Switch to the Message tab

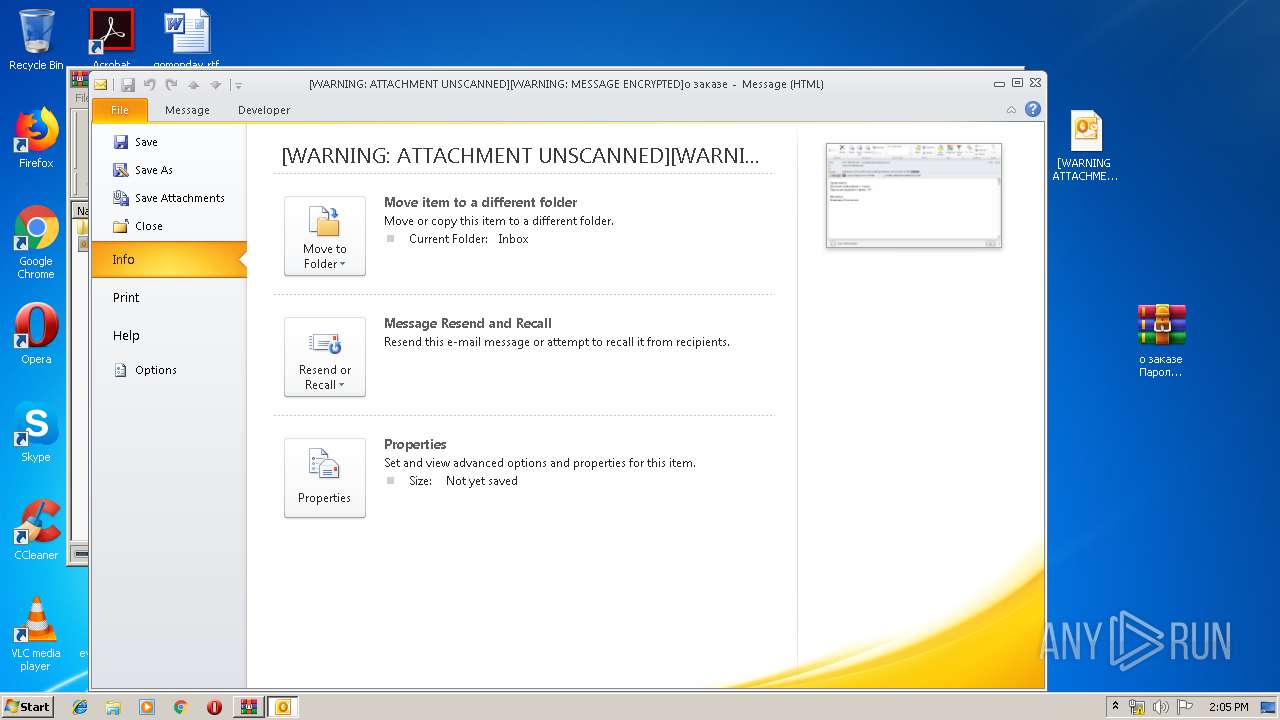pos(187,110)
